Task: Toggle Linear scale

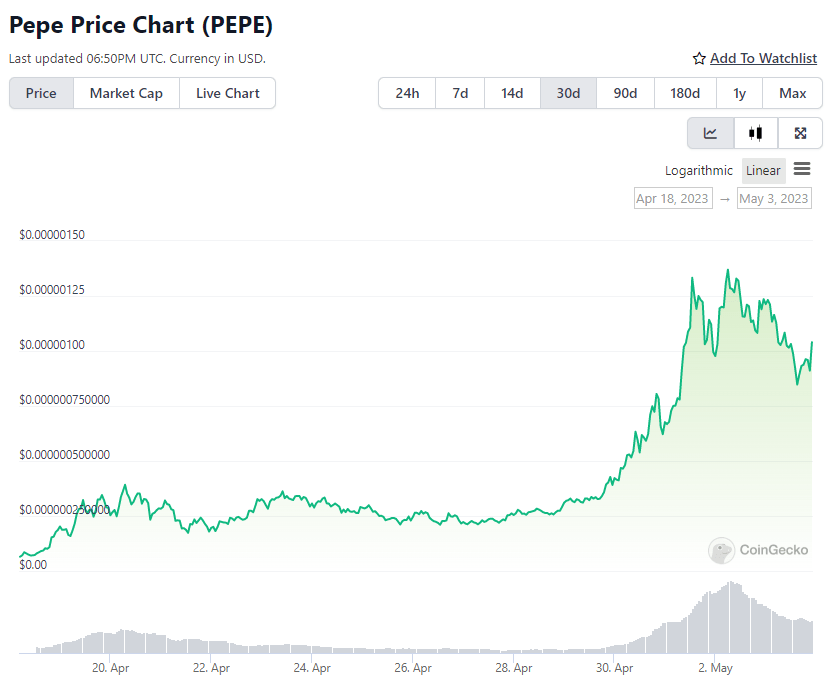Action: tap(763, 171)
